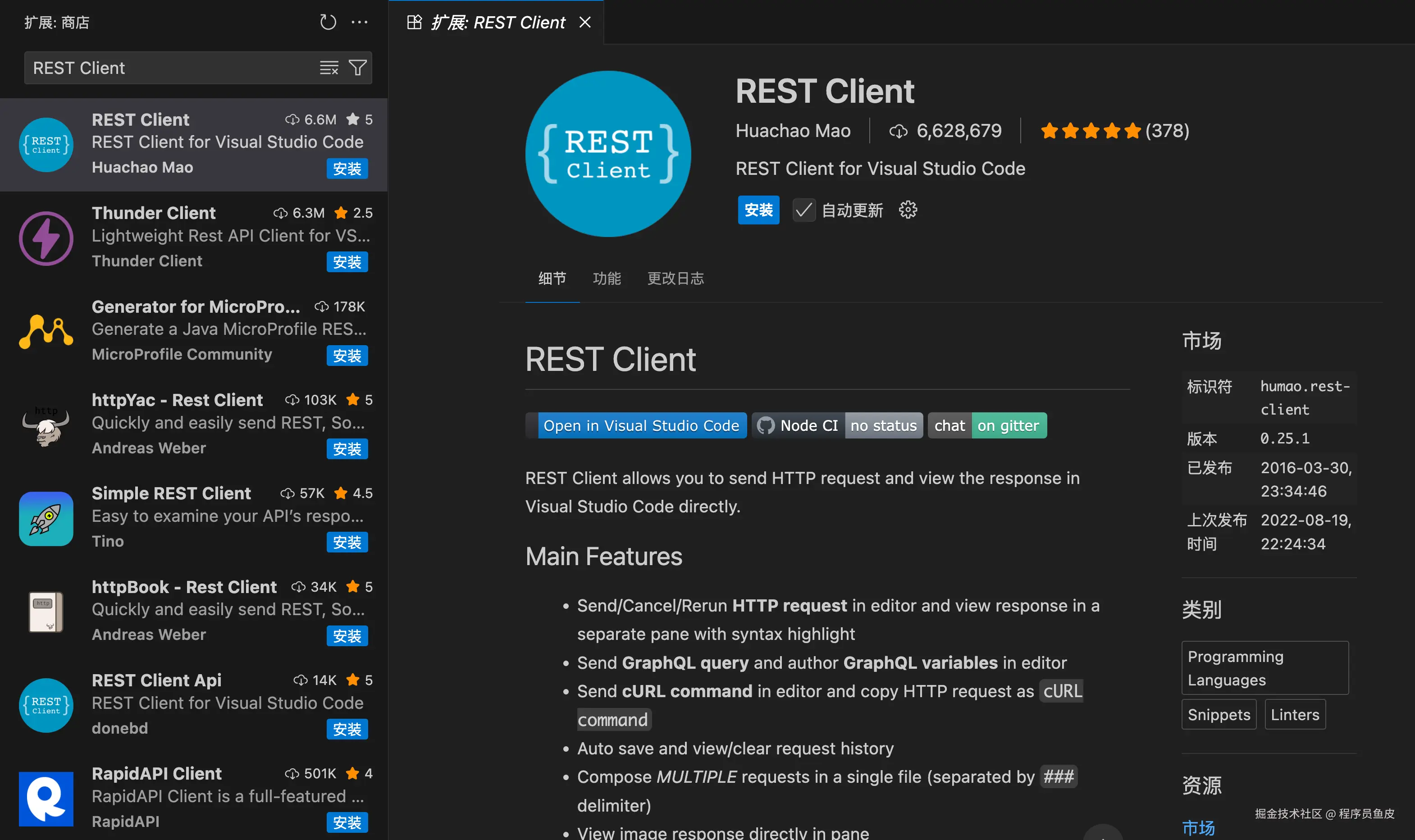This screenshot has width=1415, height=840.
Task: Click the blue 安装 button under REST Client title
Action: tap(758, 210)
